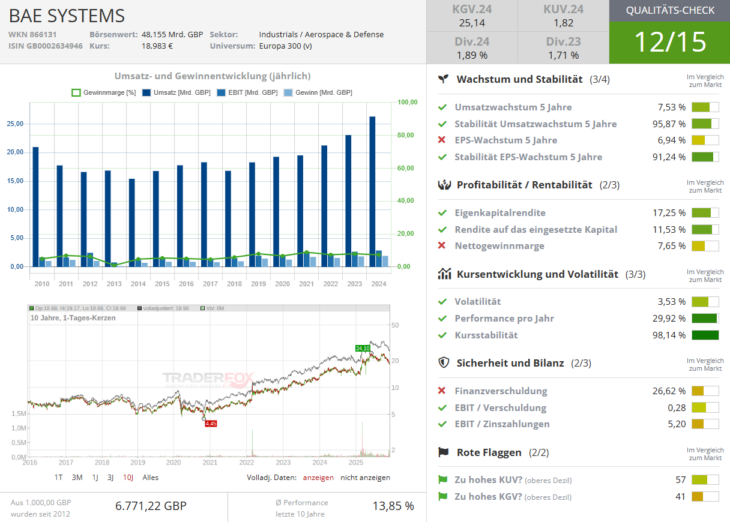The width and height of the screenshot is (730, 522).
Task: Click the green checkmark beside Eigenkapitalrendite
Action: pyautogui.click(x=443, y=212)
